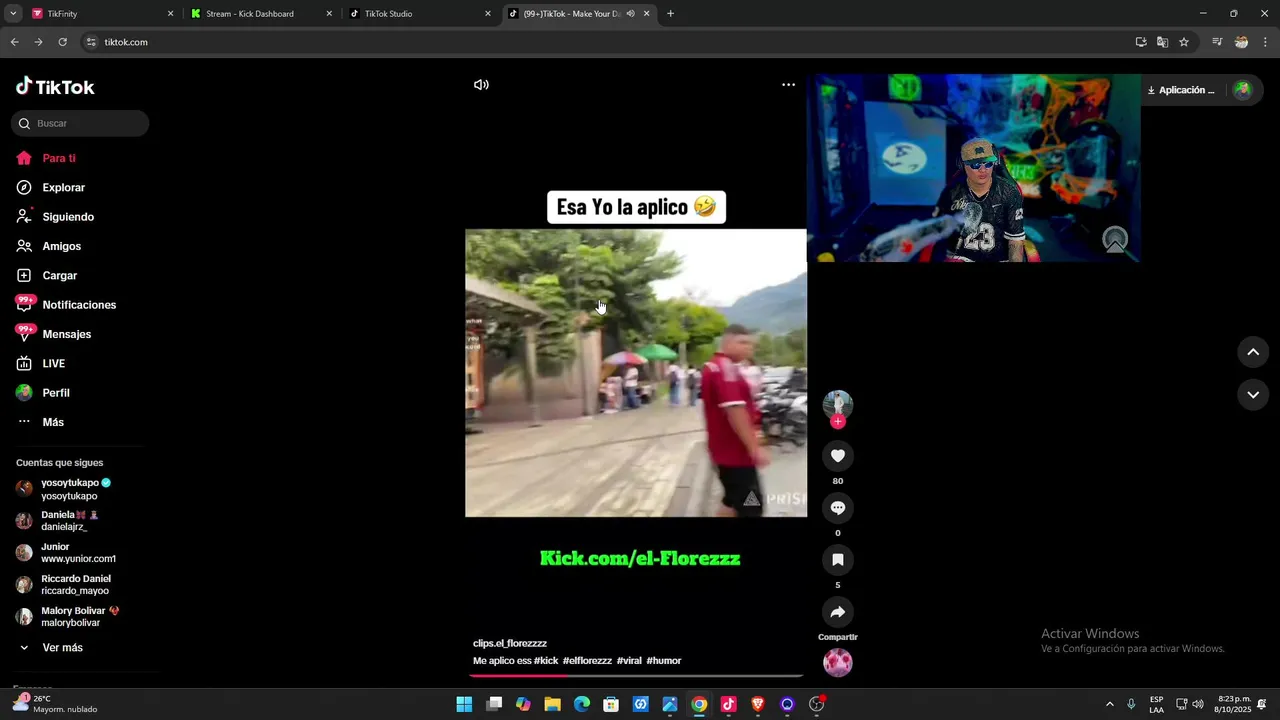Click the install app icon in address bar

(x=1141, y=42)
